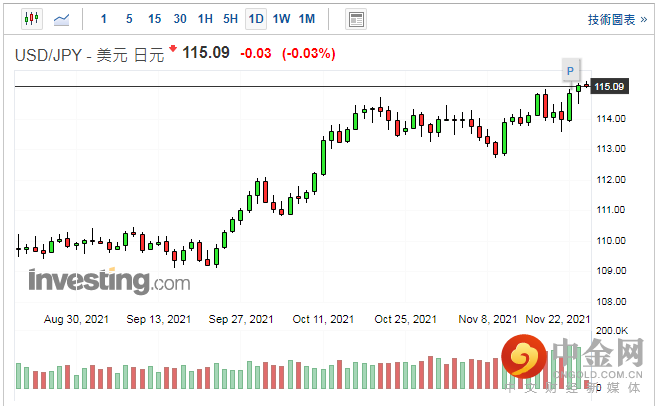Click the red down arrow by USD/JPY
The image size is (658, 406).
(x=173, y=48)
